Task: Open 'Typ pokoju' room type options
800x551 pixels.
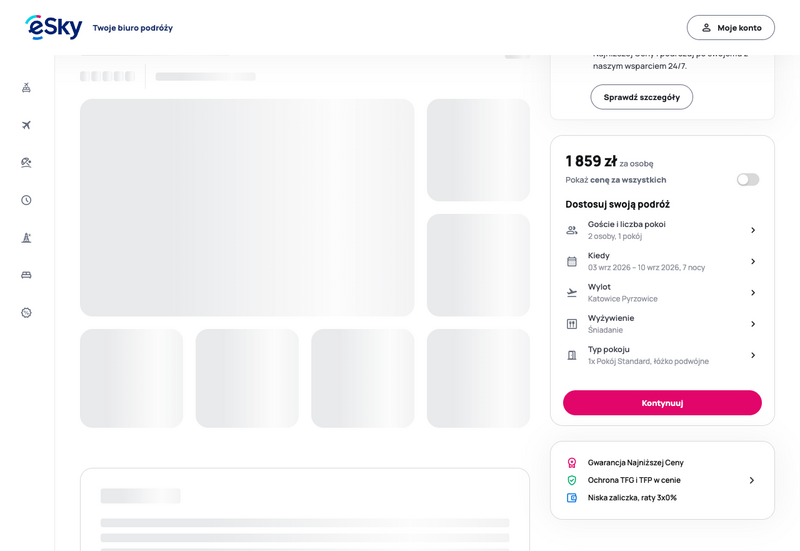Action: point(662,355)
